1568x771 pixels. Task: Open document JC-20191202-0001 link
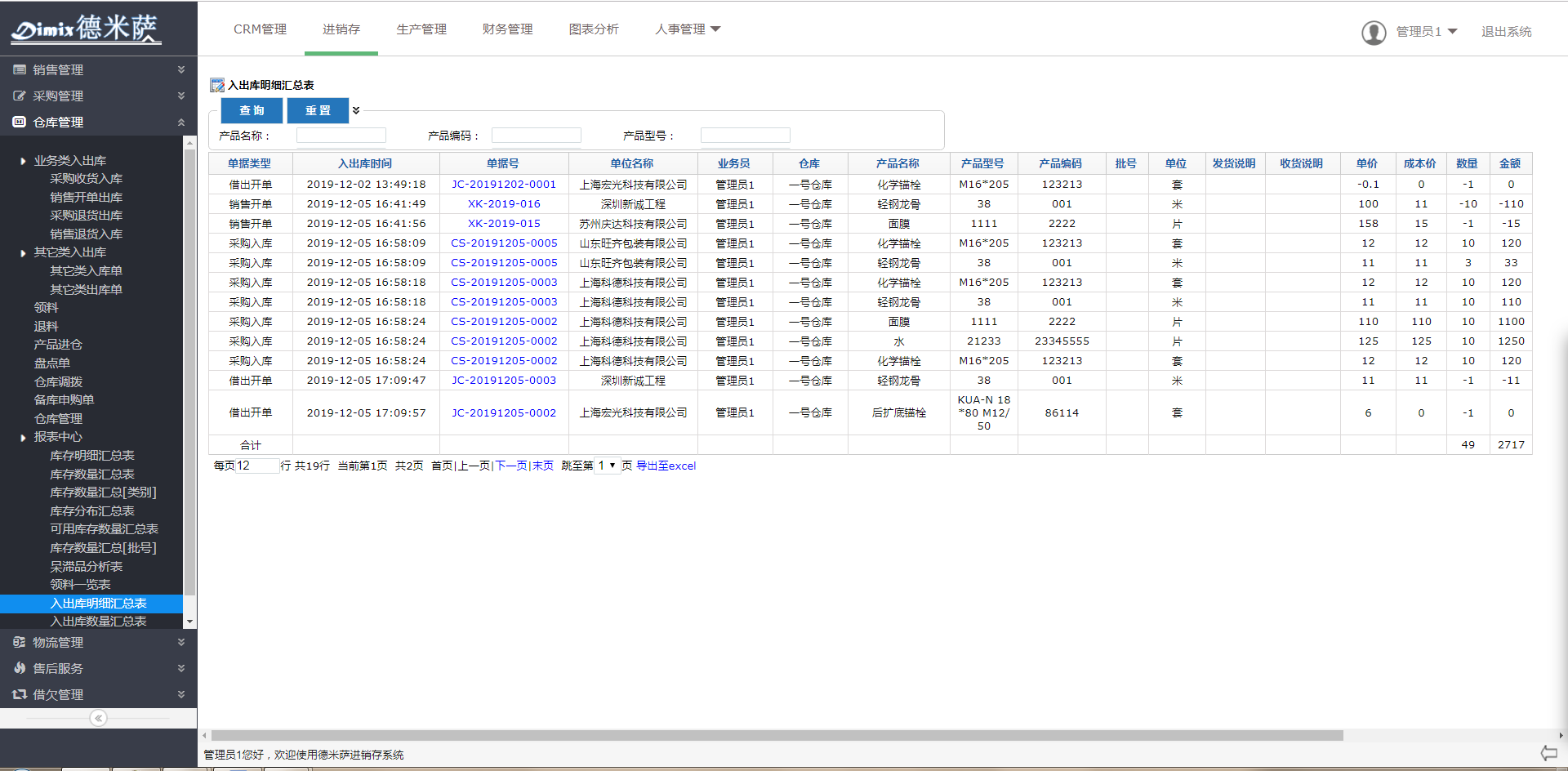pyautogui.click(x=504, y=185)
